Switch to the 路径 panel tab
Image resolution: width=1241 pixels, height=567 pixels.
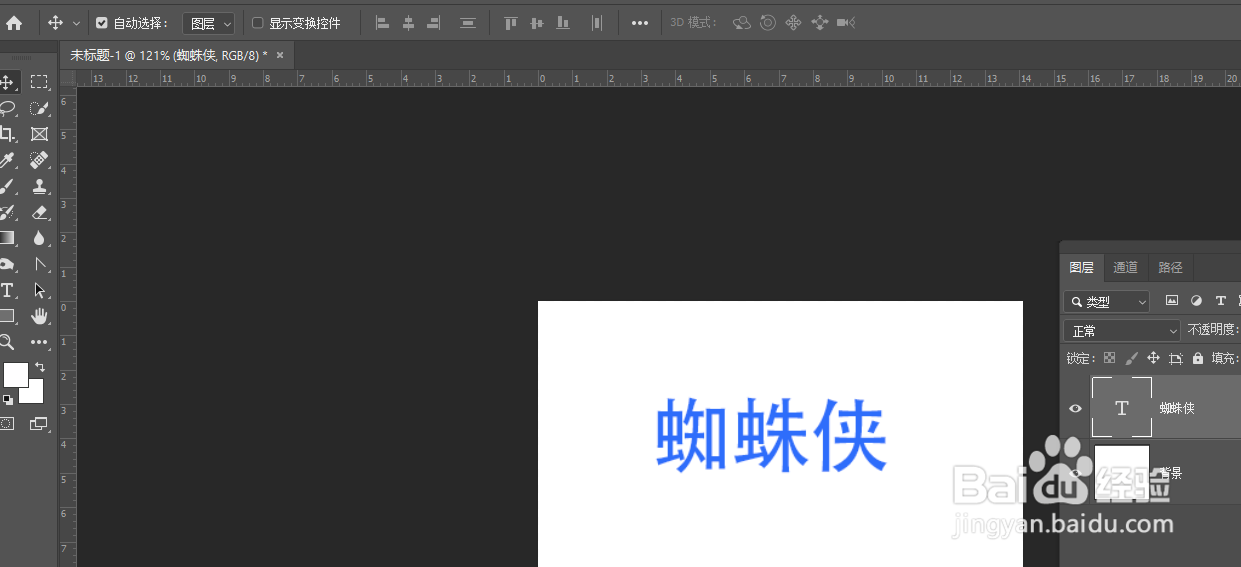[1170, 267]
